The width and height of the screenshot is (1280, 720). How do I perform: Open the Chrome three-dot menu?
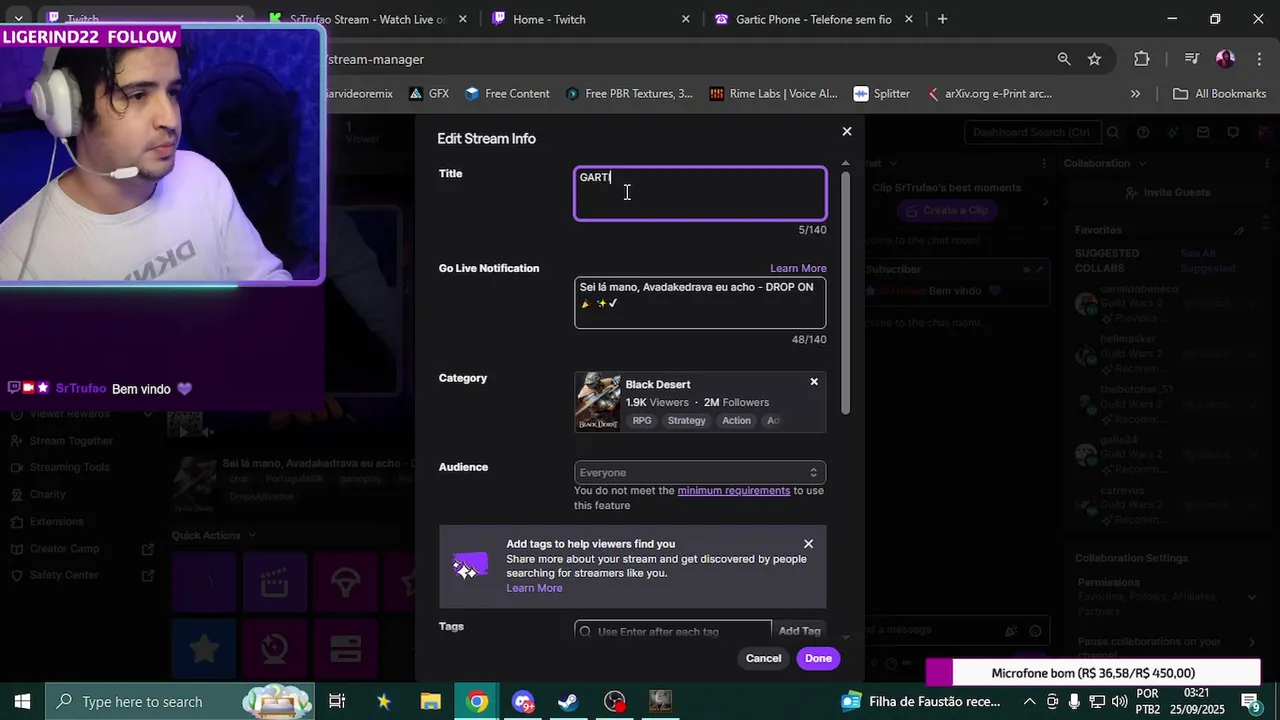[x=1257, y=59]
